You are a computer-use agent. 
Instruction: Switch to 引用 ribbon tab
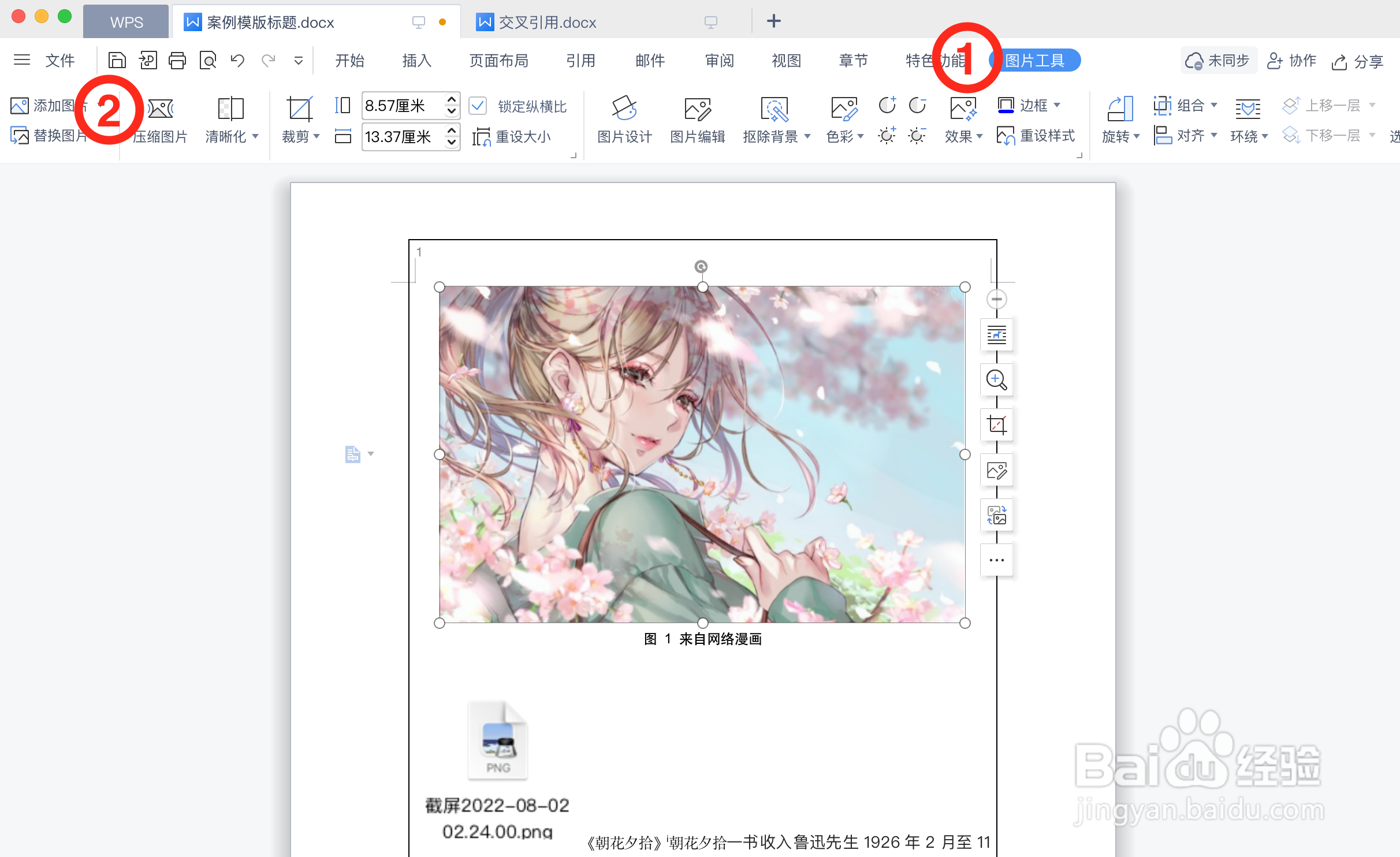tap(581, 61)
